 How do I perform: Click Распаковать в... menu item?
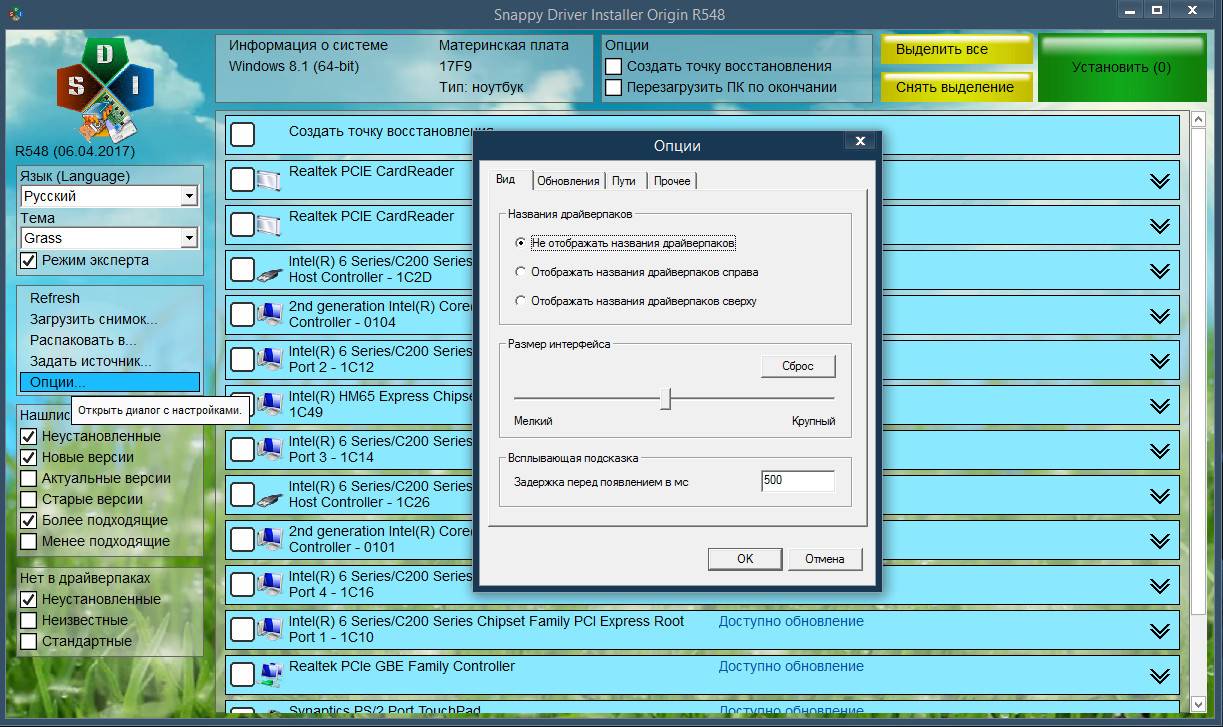click(x=110, y=340)
